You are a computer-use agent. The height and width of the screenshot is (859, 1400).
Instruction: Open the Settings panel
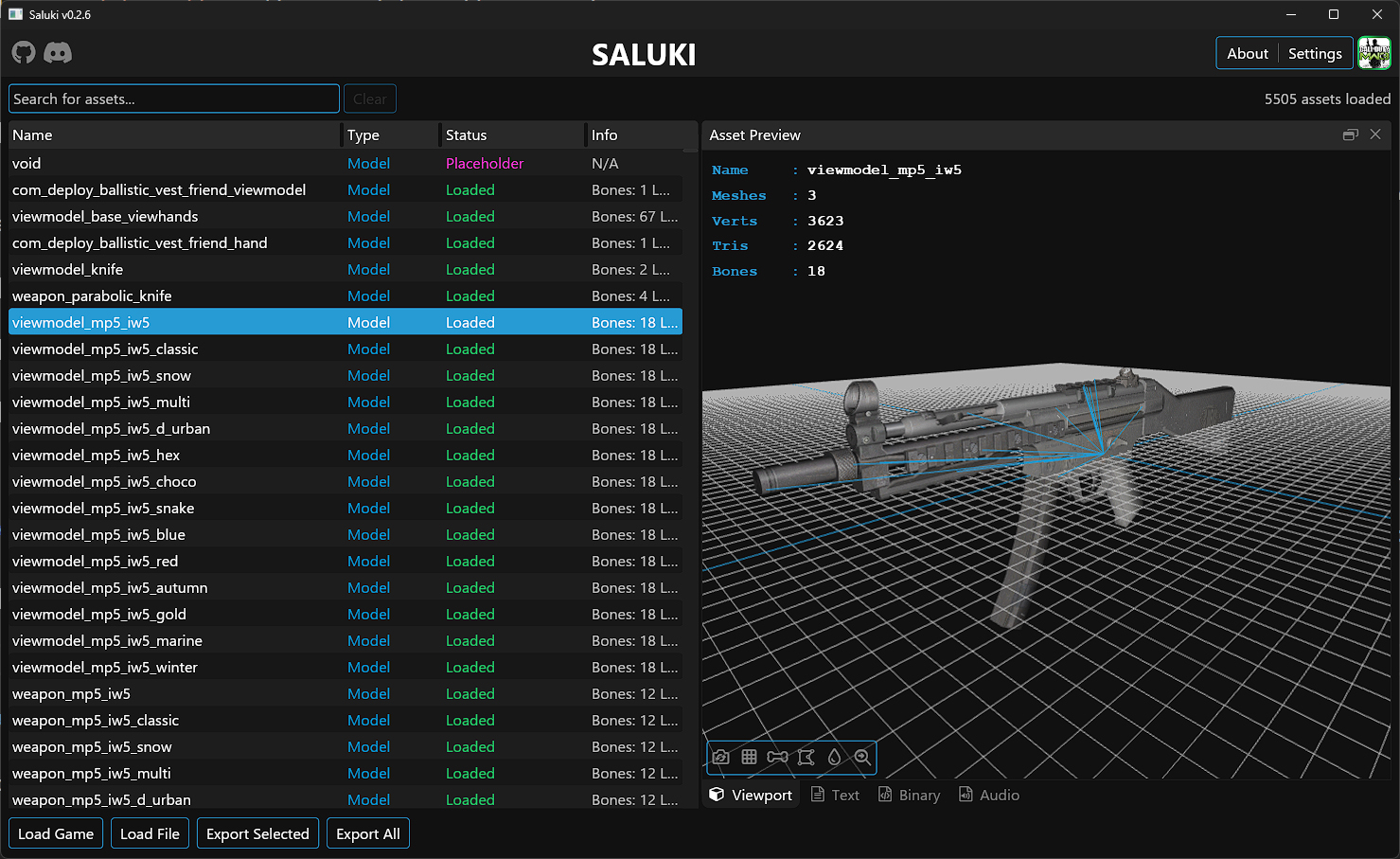(x=1315, y=53)
